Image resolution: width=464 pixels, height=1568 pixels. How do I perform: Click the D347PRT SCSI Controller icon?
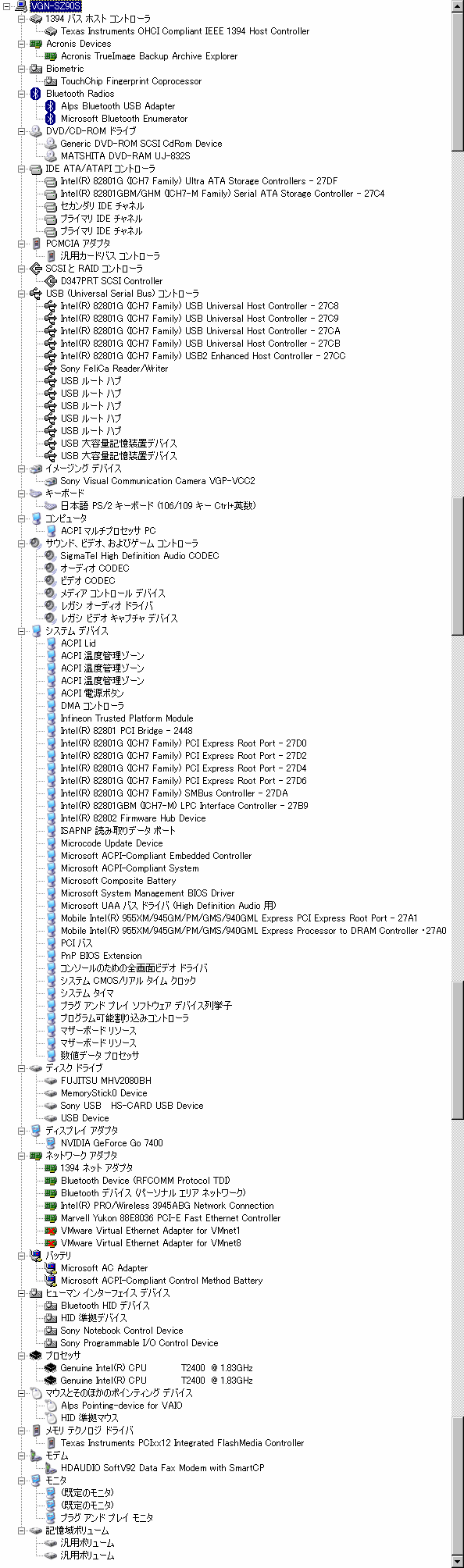51,281
